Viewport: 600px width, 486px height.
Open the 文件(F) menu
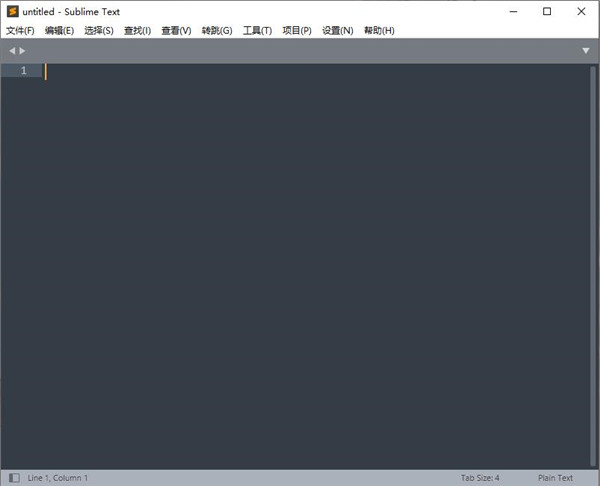tap(20, 31)
